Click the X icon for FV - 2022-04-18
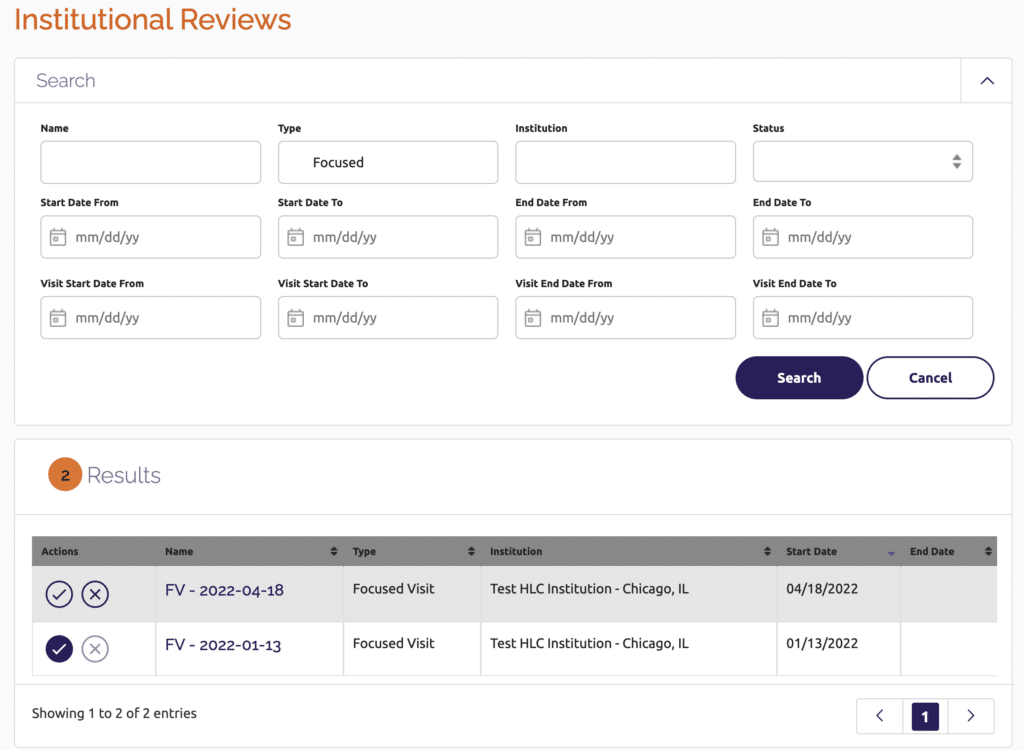Viewport: 1024px width, 750px height. (95, 595)
